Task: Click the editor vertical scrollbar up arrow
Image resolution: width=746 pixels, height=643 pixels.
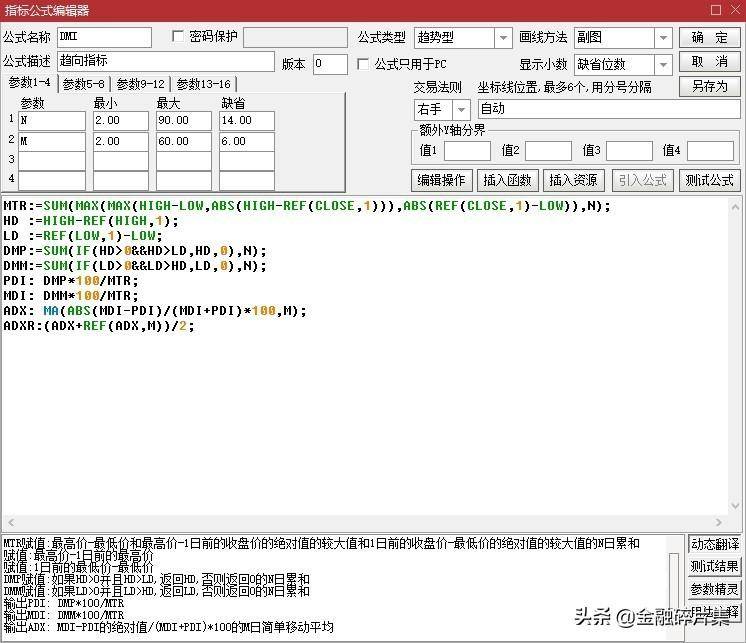Action: coord(735,207)
